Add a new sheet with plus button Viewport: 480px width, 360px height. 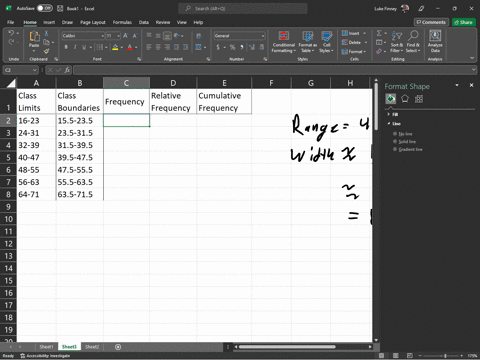pyautogui.click(x=118, y=347)
